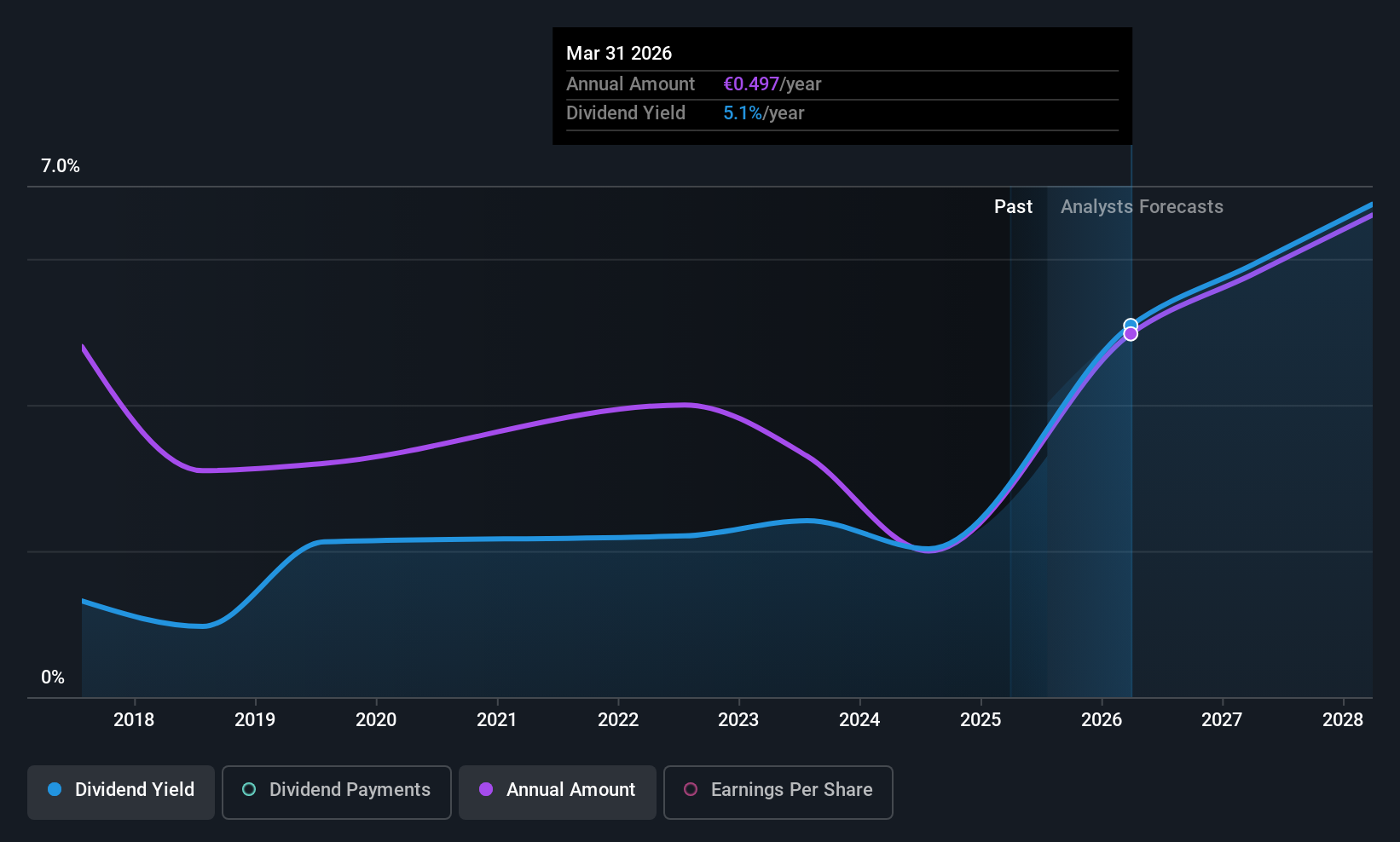Select the purple annual amount data point marker

1131,334
